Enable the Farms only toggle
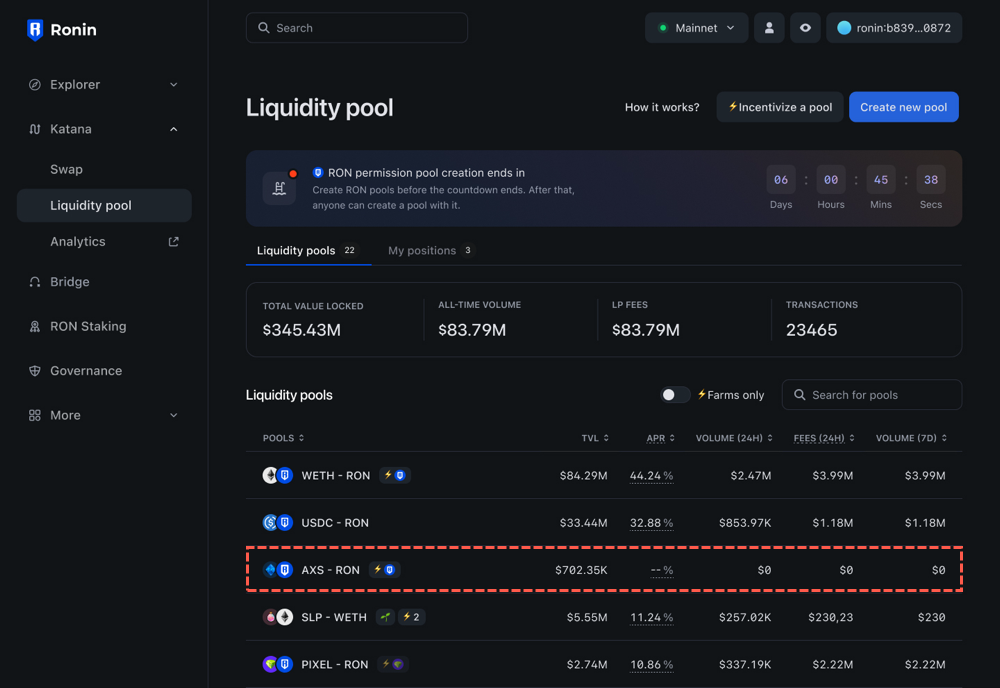1000x688 pixels. 675,395
